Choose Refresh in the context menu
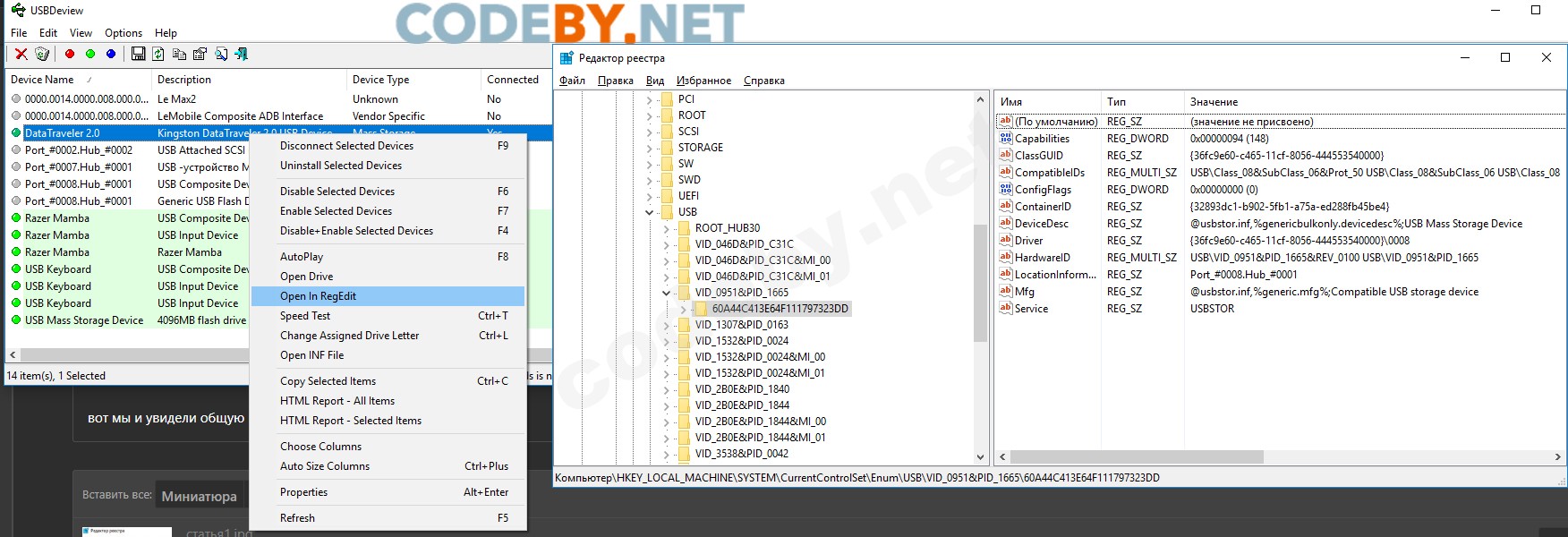This screenshot has height=537, width=1568. (388, 518)
